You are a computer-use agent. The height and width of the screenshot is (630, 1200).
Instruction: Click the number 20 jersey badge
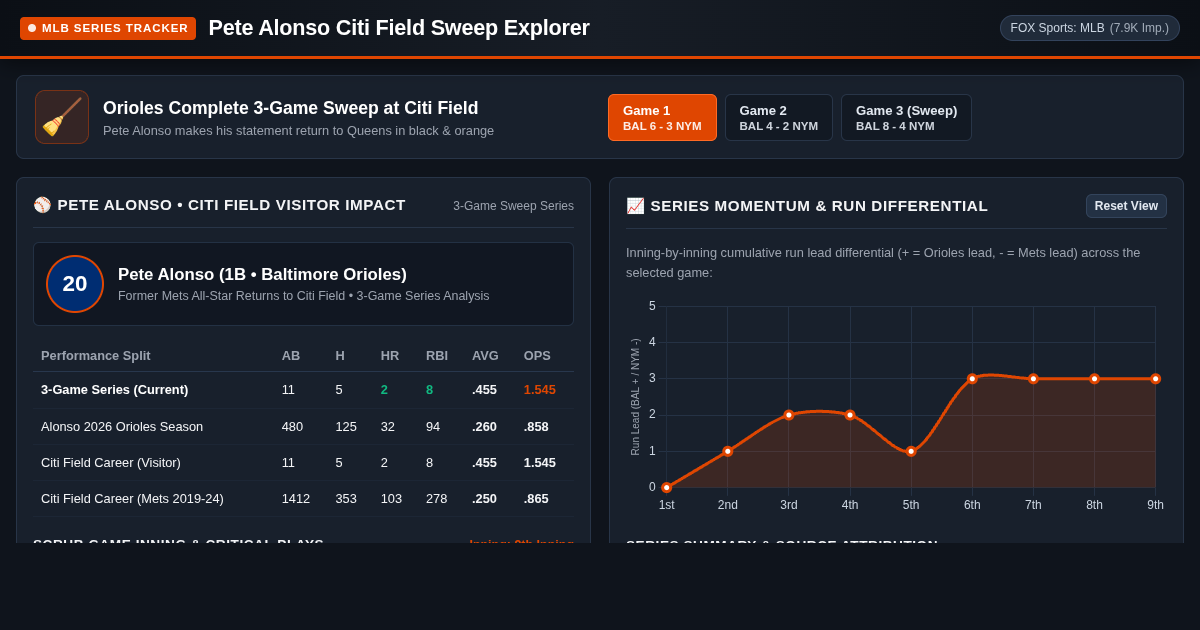[75, 284]
